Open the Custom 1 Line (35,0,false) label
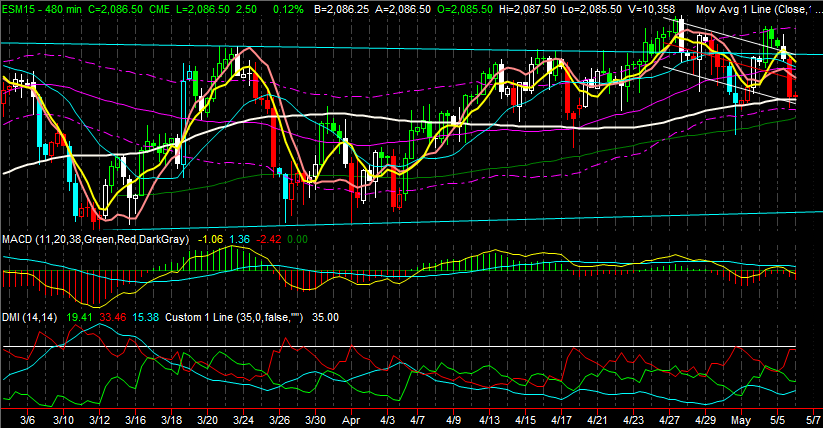823x428 pixels. click(x=234, y=317)
